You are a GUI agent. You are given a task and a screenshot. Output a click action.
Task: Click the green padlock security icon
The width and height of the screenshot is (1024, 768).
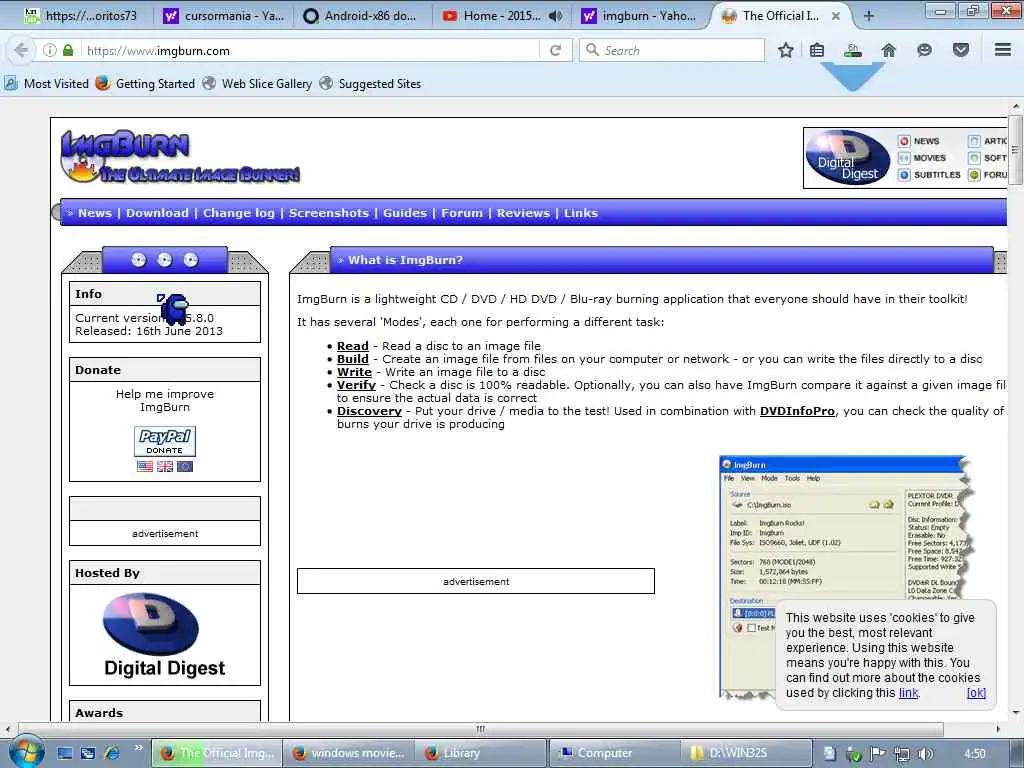pos(68,50)
